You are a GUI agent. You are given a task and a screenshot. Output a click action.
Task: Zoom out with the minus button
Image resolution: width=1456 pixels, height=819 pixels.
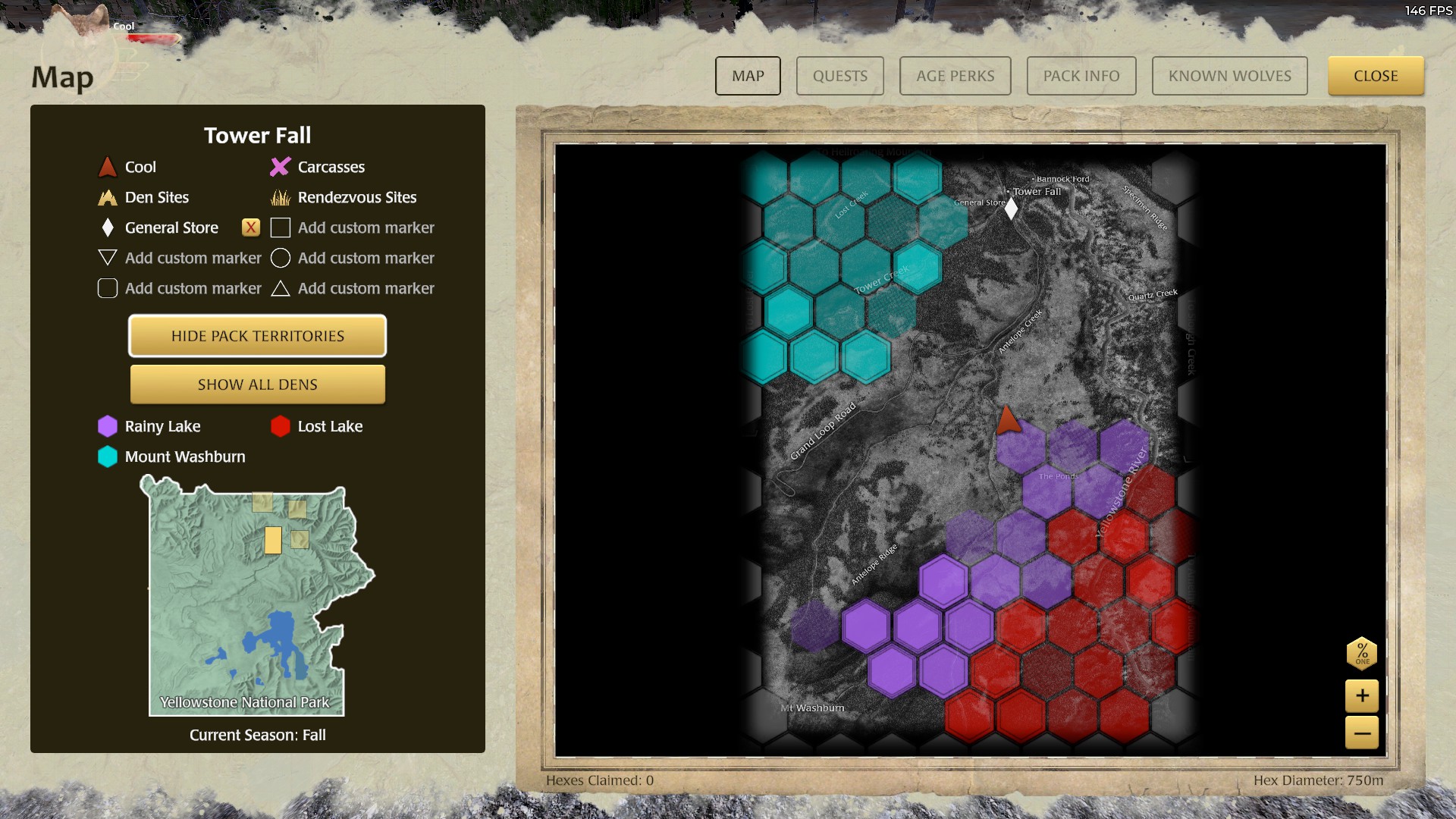pos(1362,733)
